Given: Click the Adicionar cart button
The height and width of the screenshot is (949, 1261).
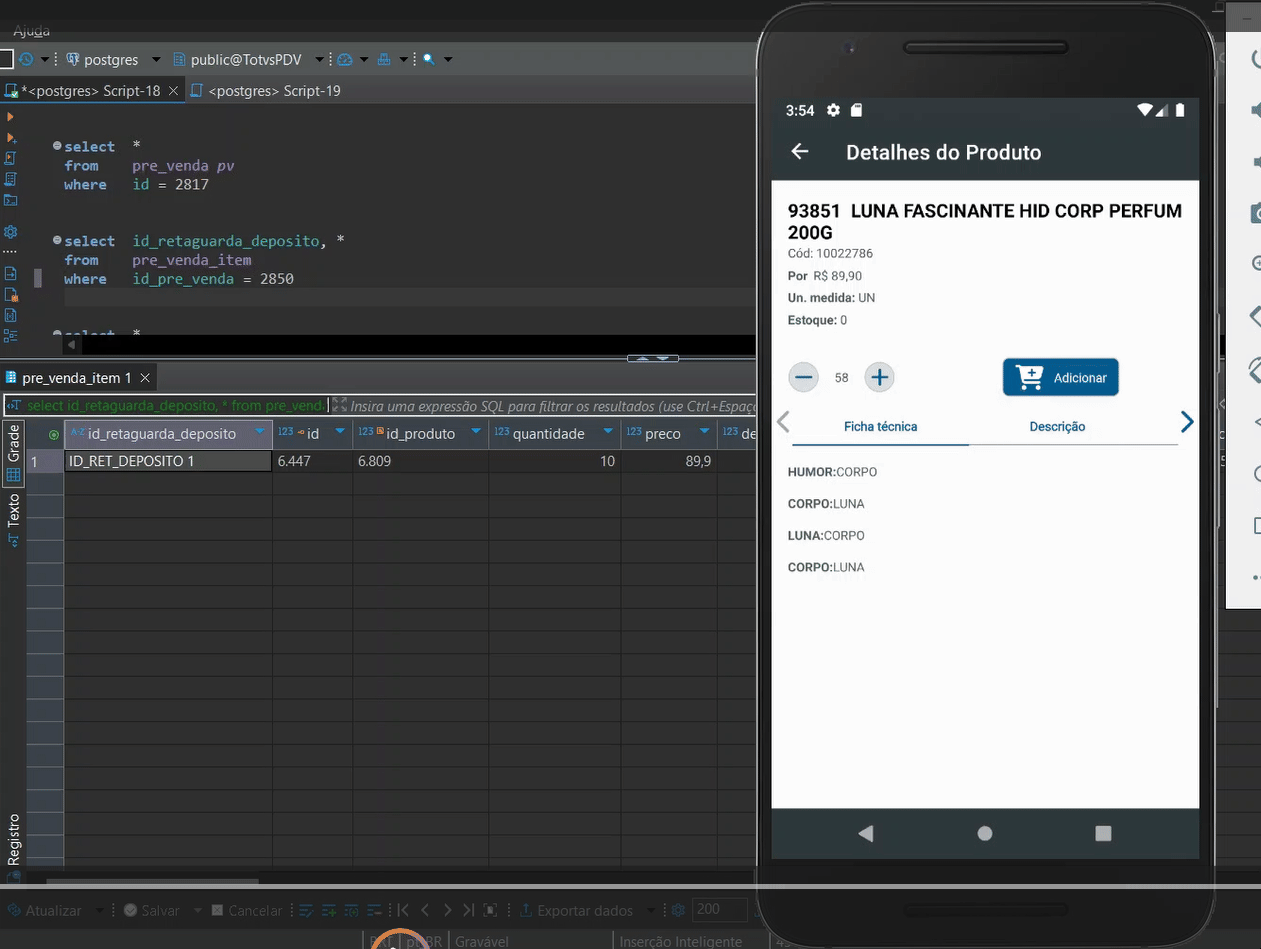Looking at the screenshot, I should click(1060, 377).
